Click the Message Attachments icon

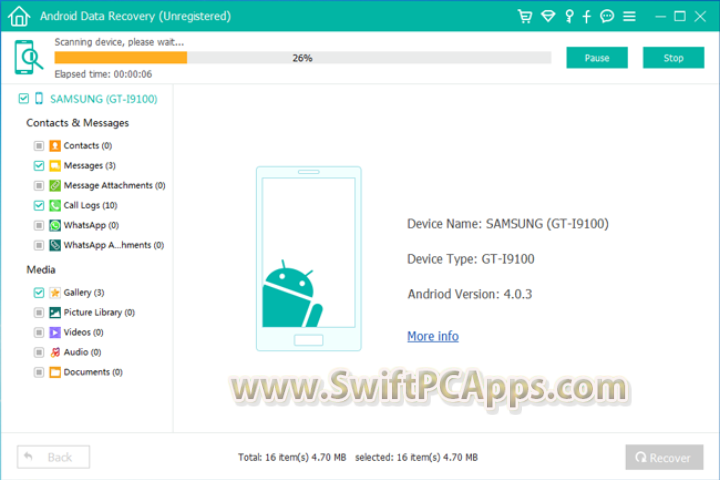pyautogui.click(x=55, y=186)
